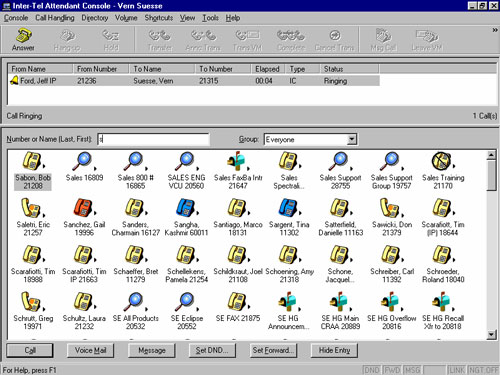Select Schoening, Amy 21318 phone icon
The width and height of the screenshot is (500, 375).
[288, 254]
